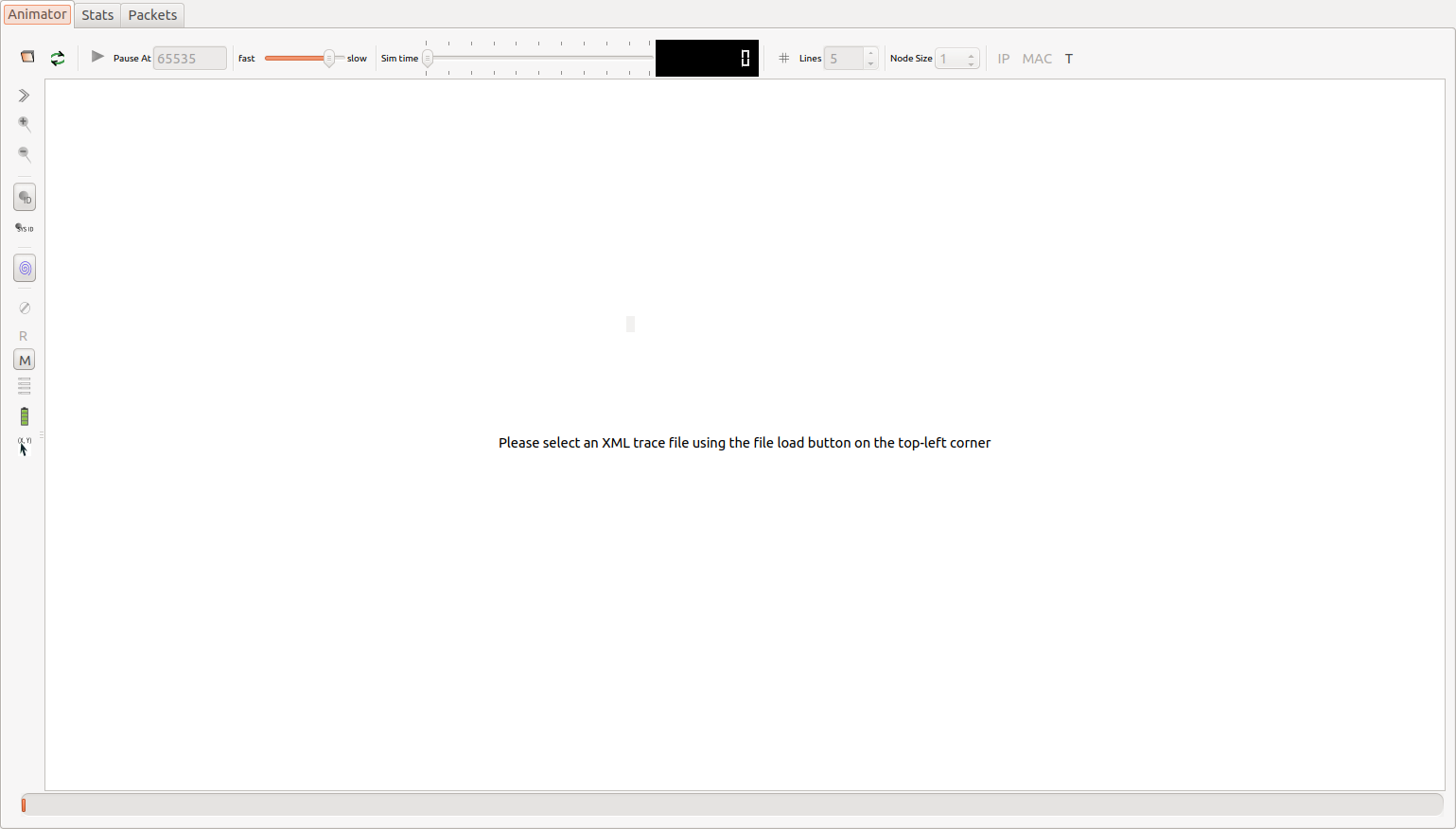
Task: Click the X,Y mouse position icon
Action: (x=25, y=446)
